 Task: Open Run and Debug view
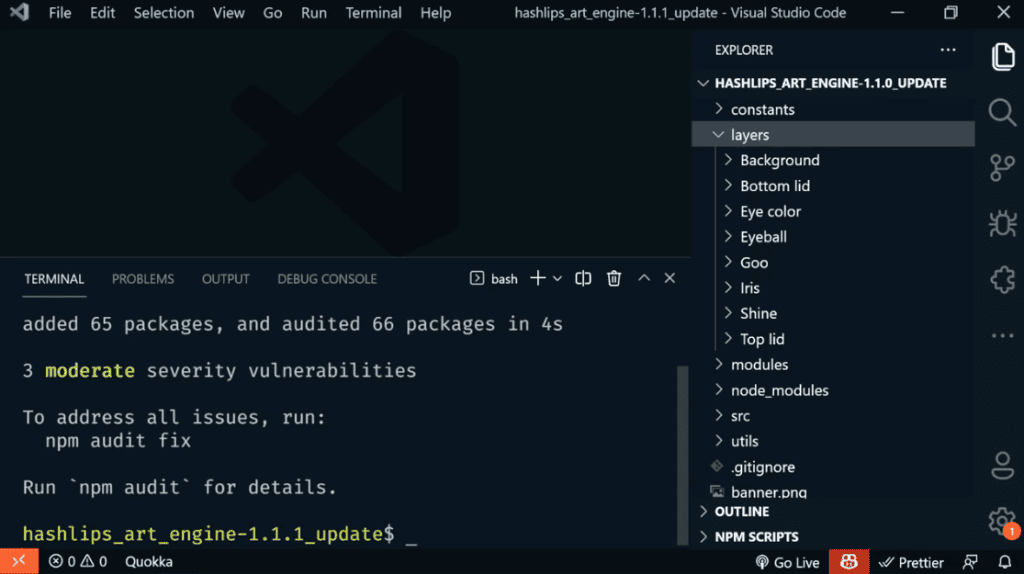(x=1002, y=224)
